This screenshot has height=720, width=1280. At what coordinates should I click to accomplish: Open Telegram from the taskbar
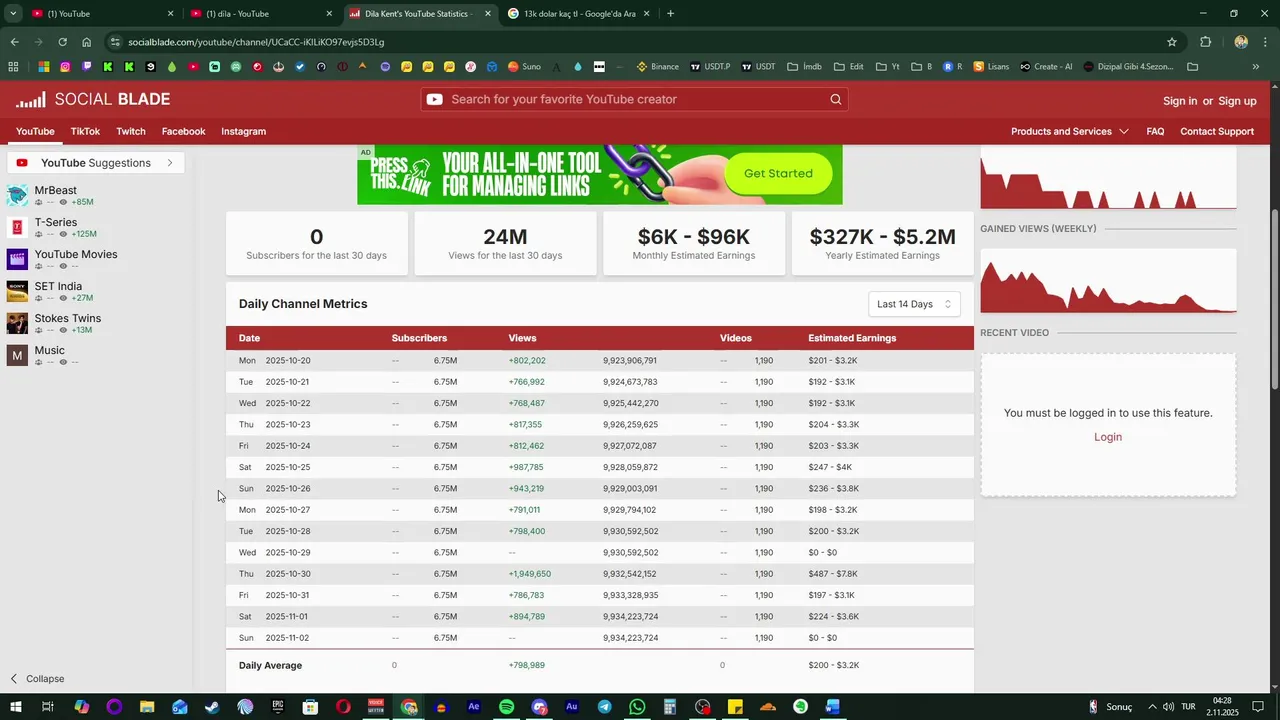605,707
